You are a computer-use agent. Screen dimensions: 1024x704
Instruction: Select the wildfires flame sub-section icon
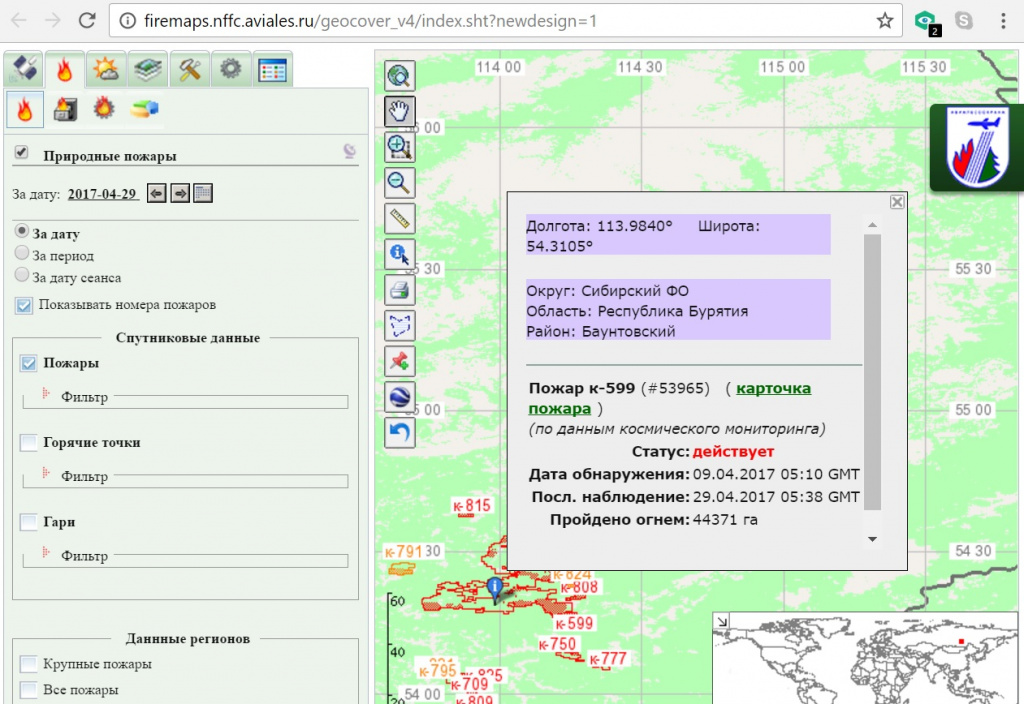pos(25,109)
